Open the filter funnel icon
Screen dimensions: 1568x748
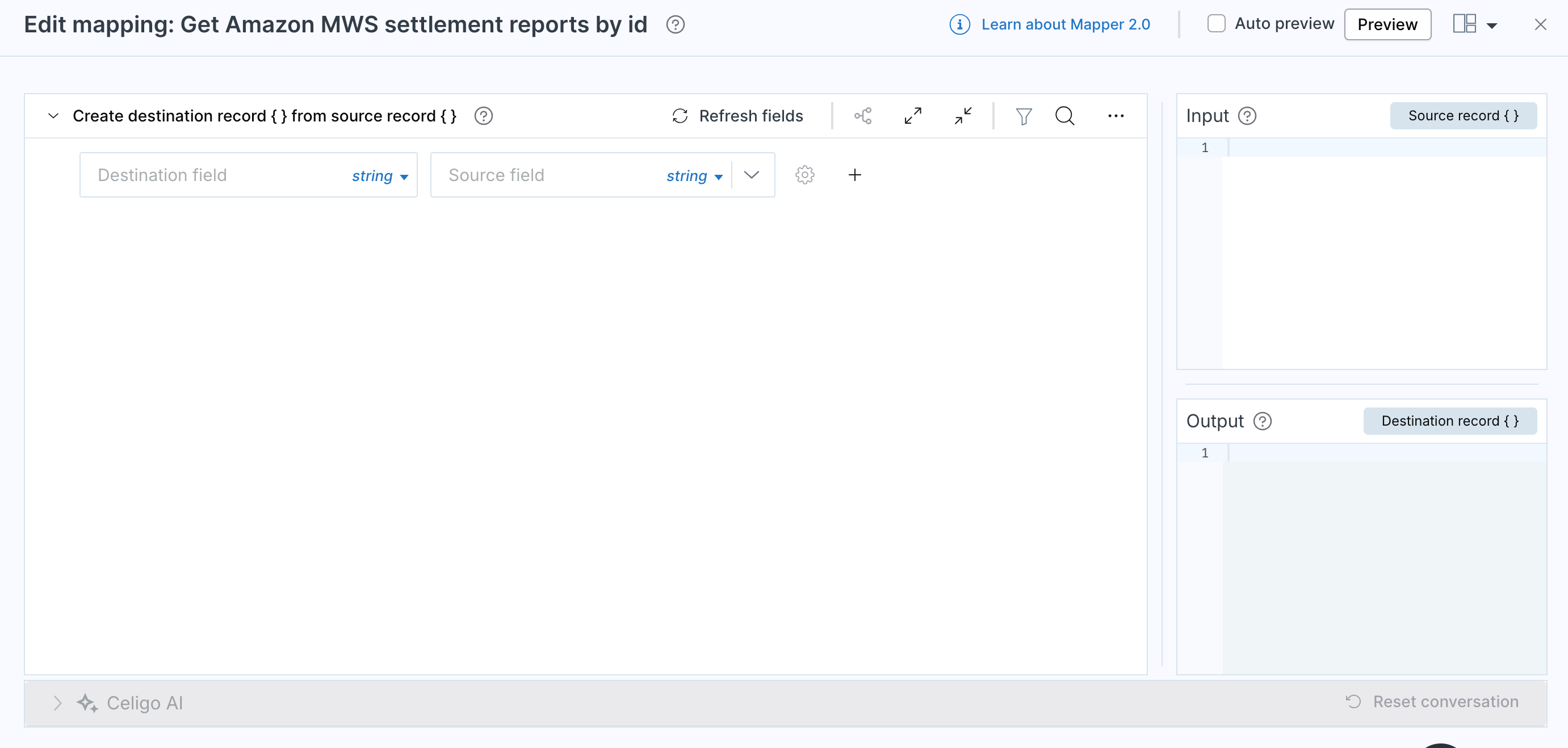(x=1024, y=116)
